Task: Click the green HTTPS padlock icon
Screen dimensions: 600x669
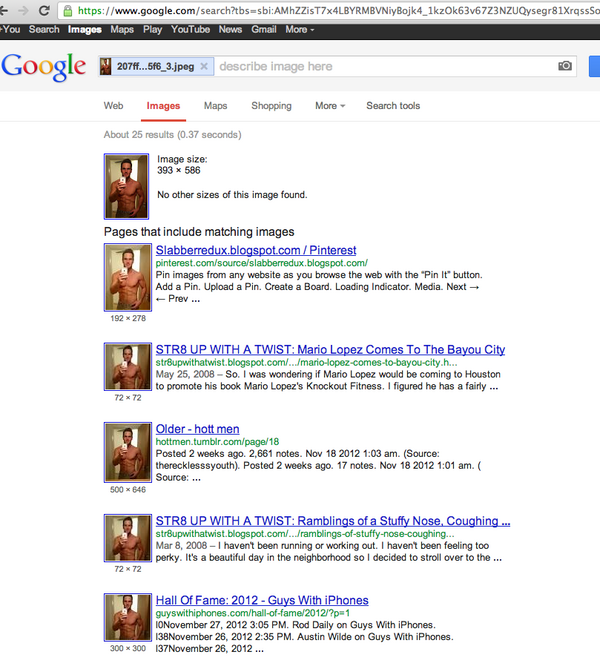Action: coord(67,11)
